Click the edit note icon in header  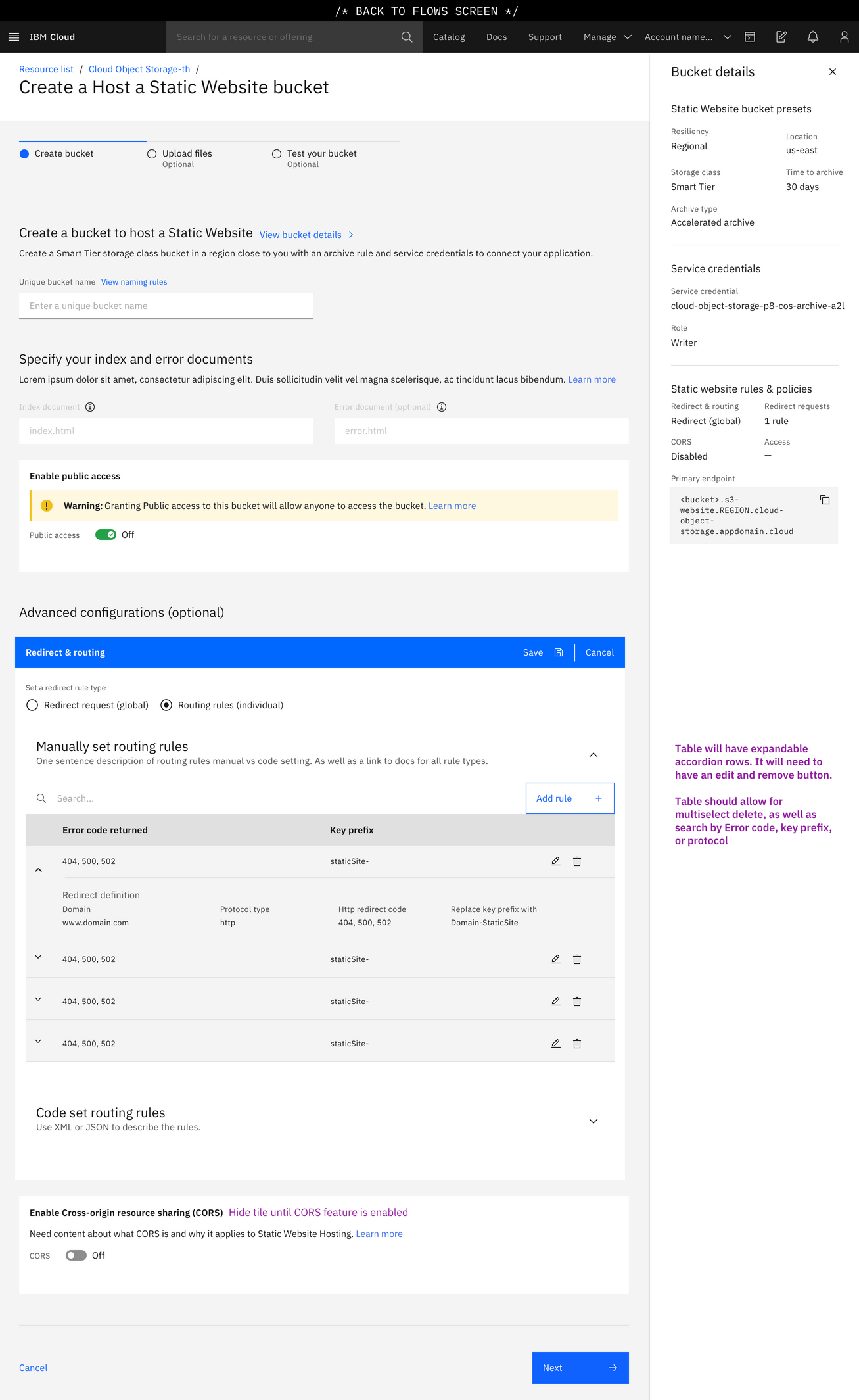tap(781, 37)
